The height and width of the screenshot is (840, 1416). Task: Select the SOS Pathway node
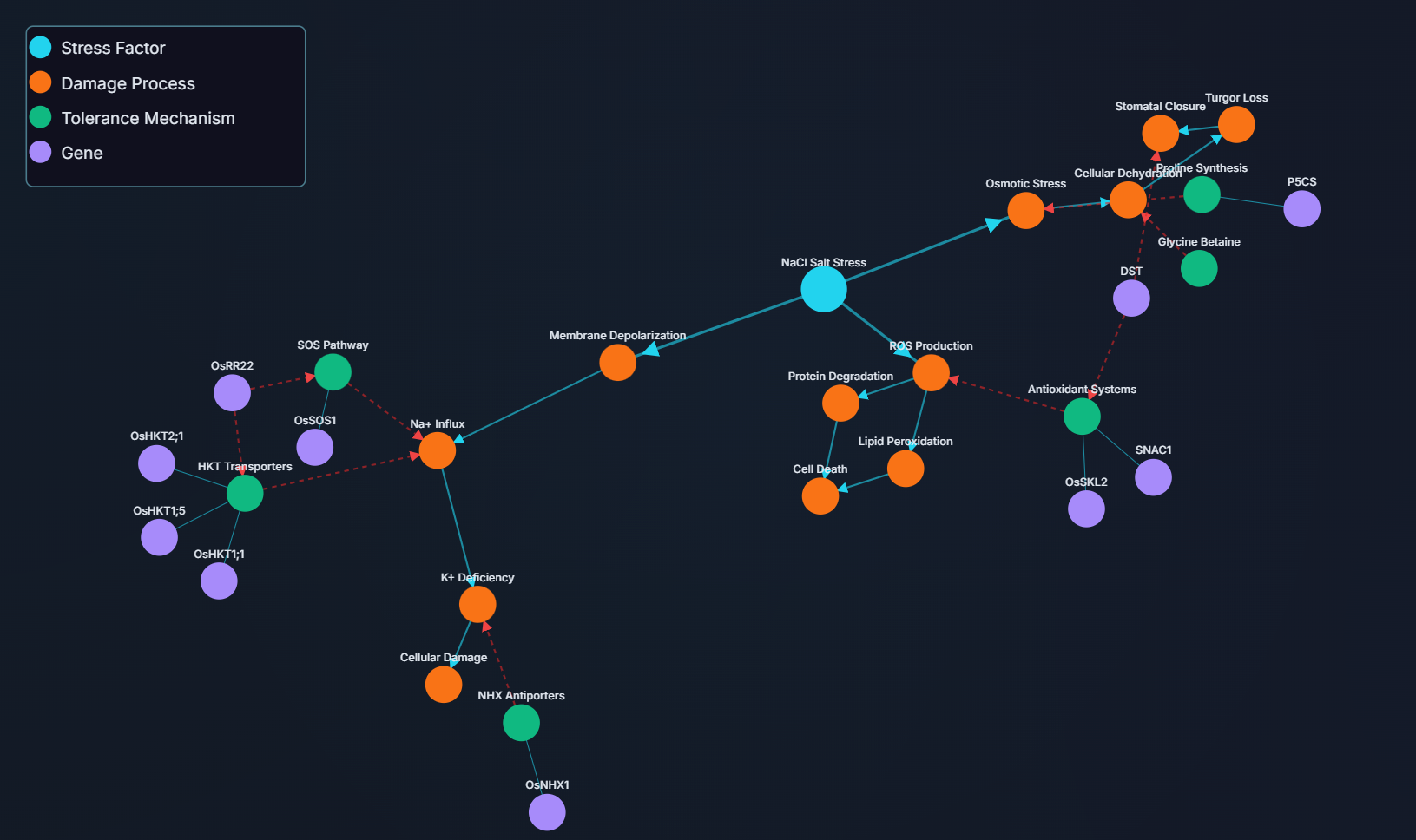(333, 372)
